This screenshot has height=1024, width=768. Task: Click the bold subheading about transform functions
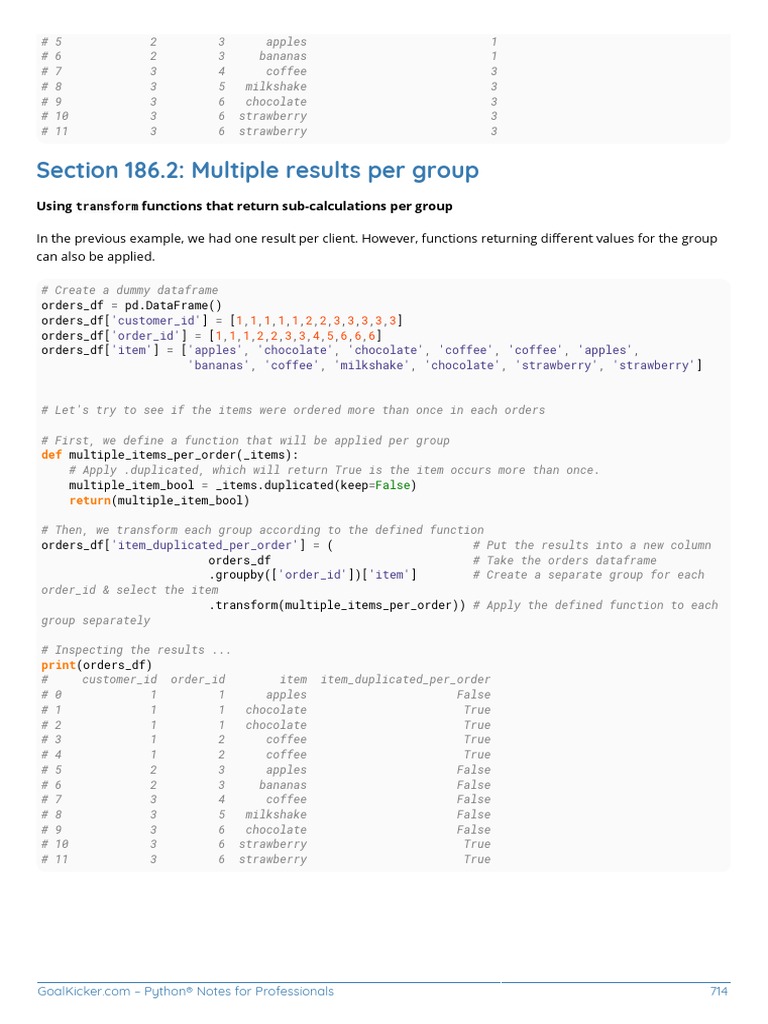click(x=244, y=206)
